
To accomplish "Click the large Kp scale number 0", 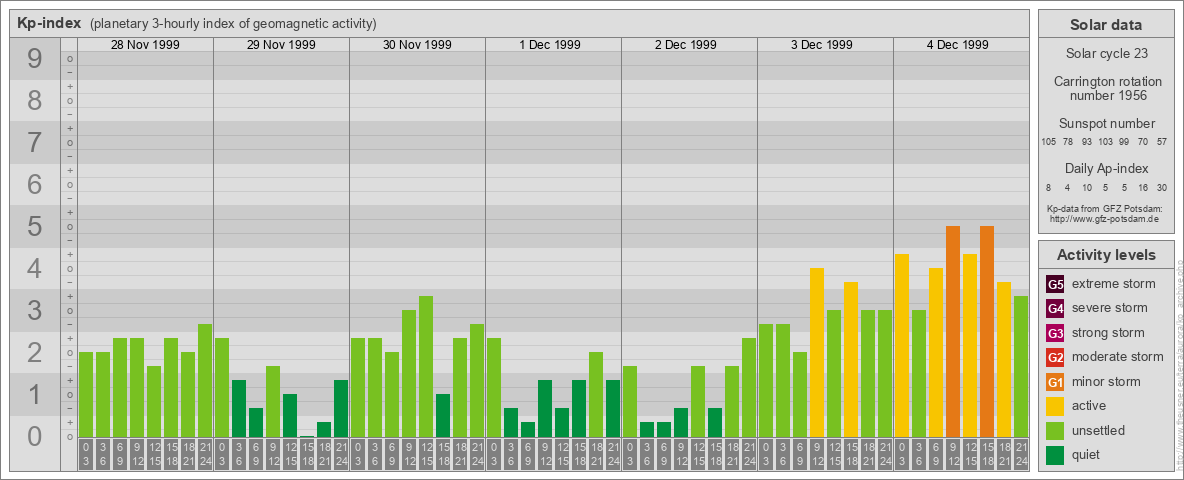I will click(35, 436).
